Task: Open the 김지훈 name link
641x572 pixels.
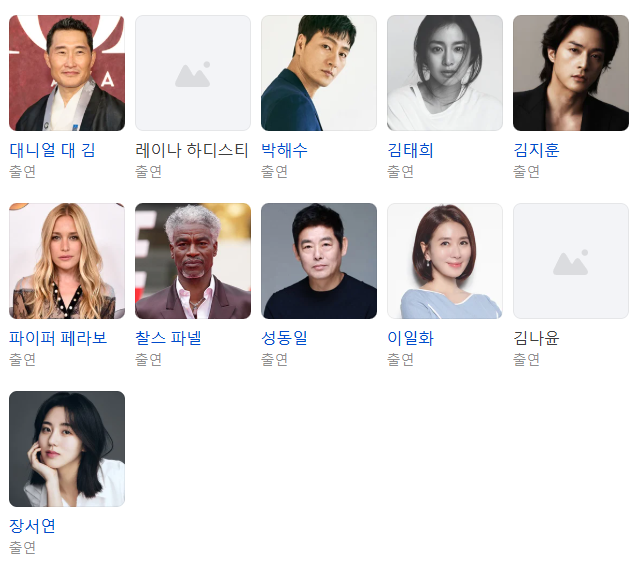Action: [536, 150]
